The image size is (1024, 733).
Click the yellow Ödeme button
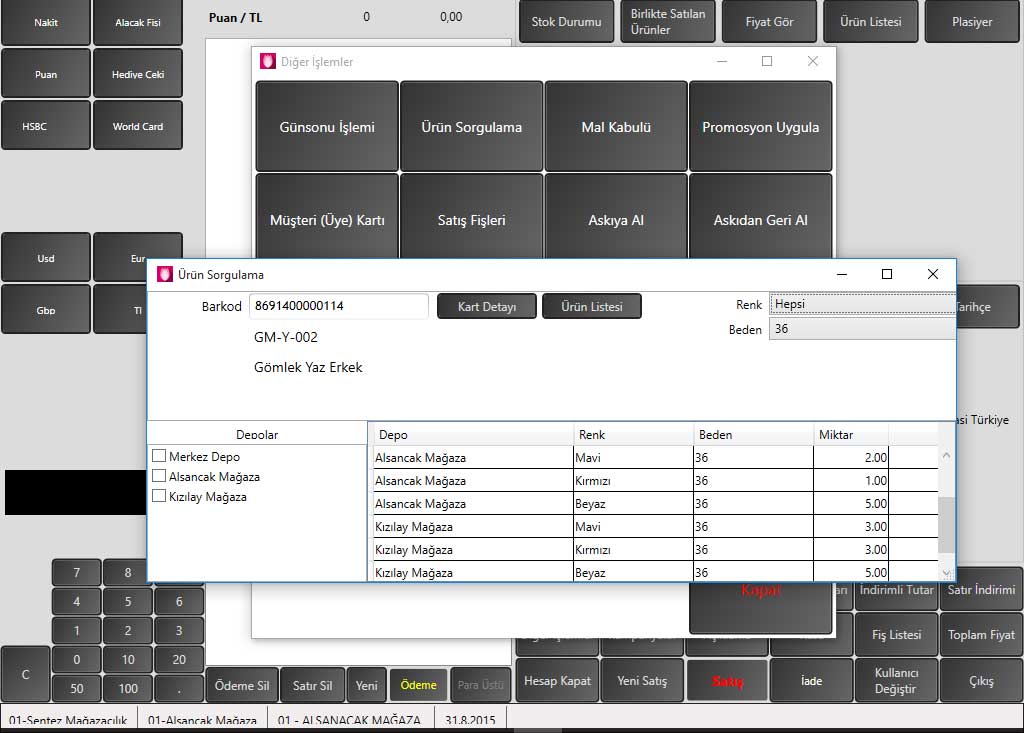(x=418, y=685)
